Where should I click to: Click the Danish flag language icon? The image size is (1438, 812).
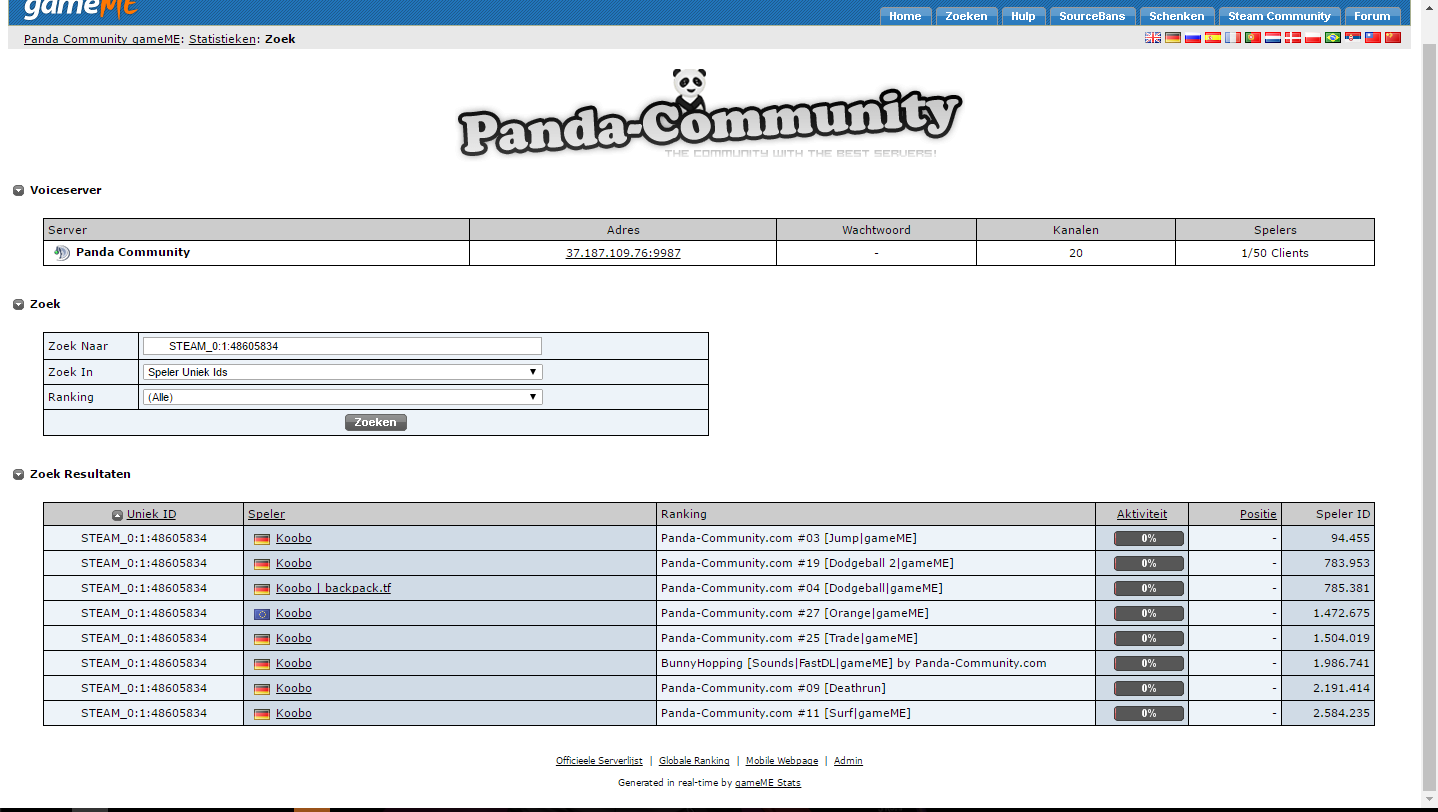pos(1293,38)
